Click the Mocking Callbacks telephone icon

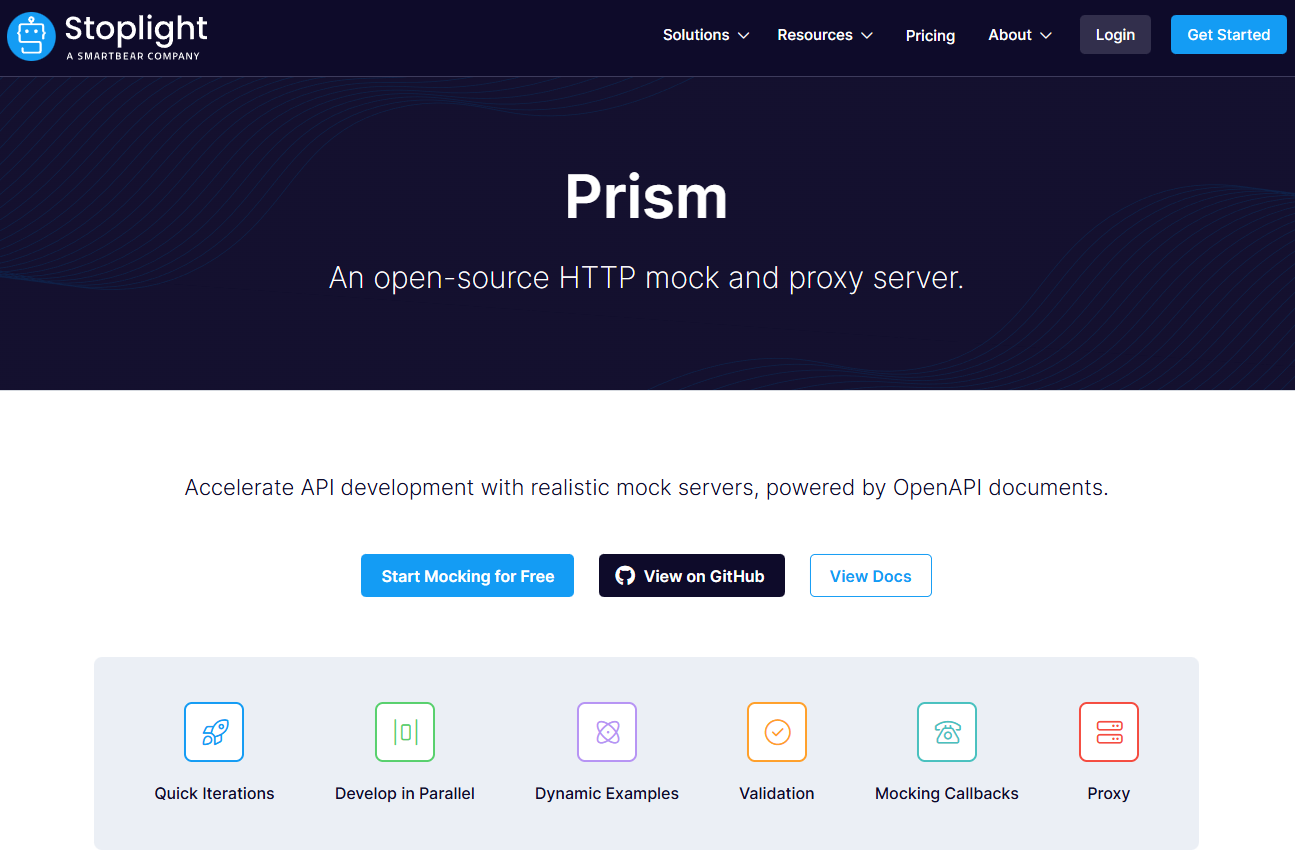coord(947,732)
